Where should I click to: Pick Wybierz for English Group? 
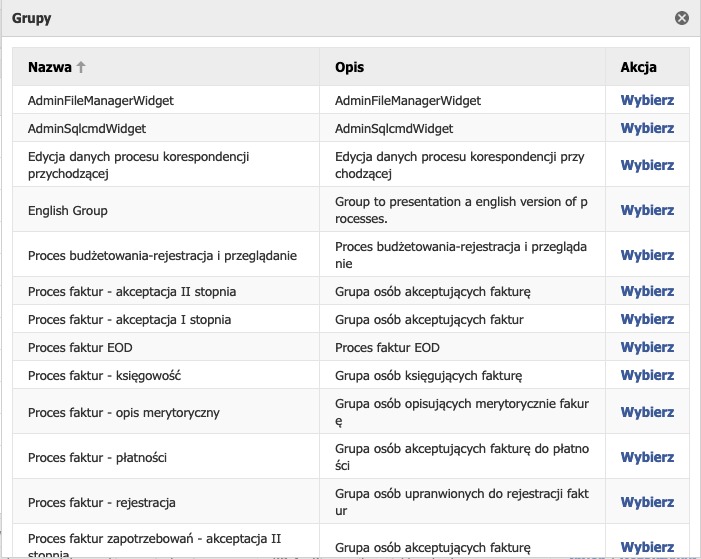pos(647,211)
